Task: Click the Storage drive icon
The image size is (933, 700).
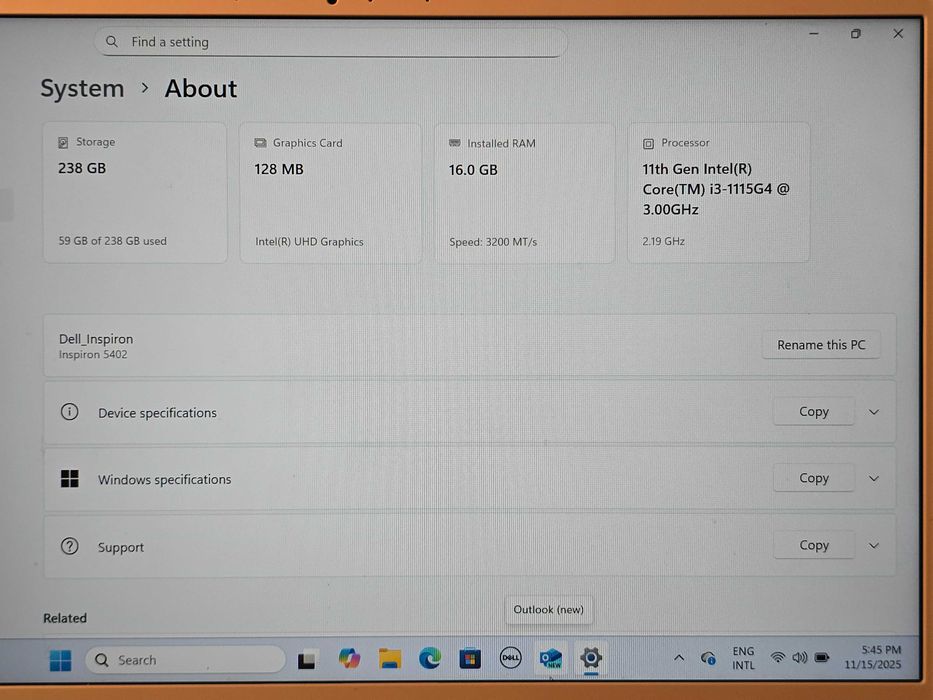Action: coord(63,142)
